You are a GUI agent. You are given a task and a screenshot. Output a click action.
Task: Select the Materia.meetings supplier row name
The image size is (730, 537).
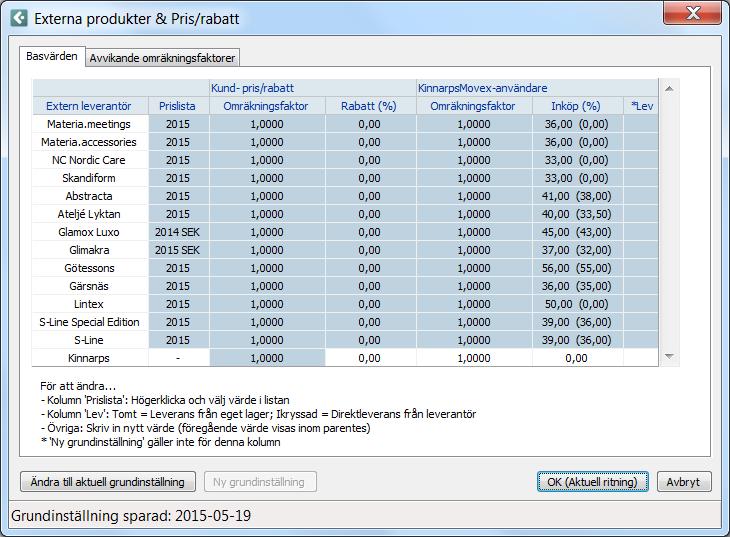tap(90, 124)
